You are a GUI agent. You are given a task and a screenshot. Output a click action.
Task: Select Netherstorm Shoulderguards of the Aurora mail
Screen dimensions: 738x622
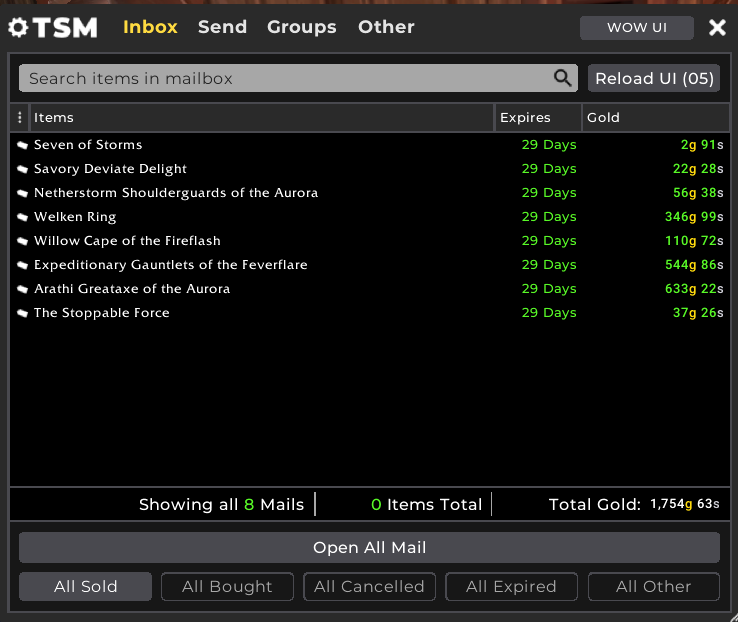coord(369,193)
